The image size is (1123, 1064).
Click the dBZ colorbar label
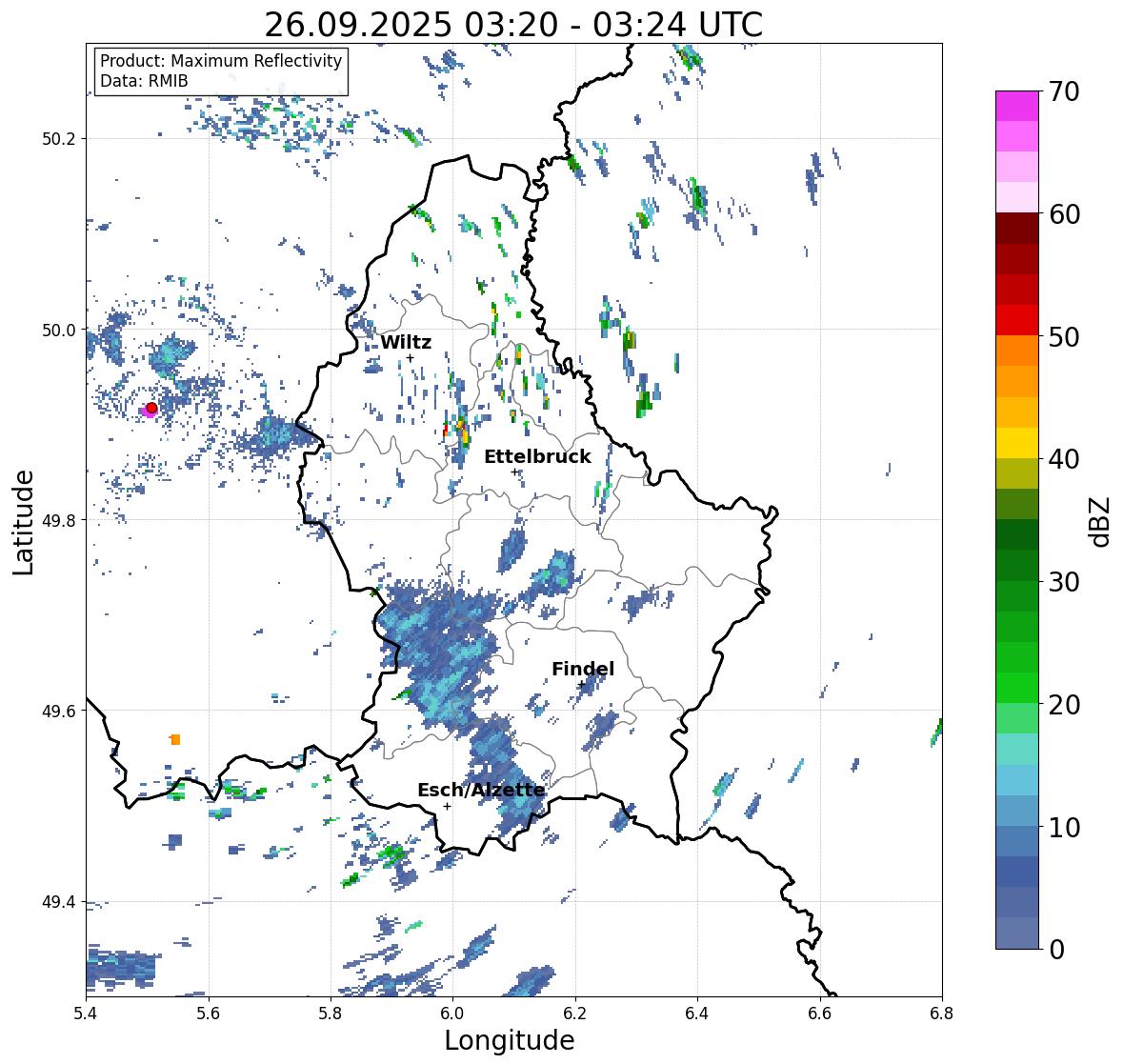(x=1099, y=522)
